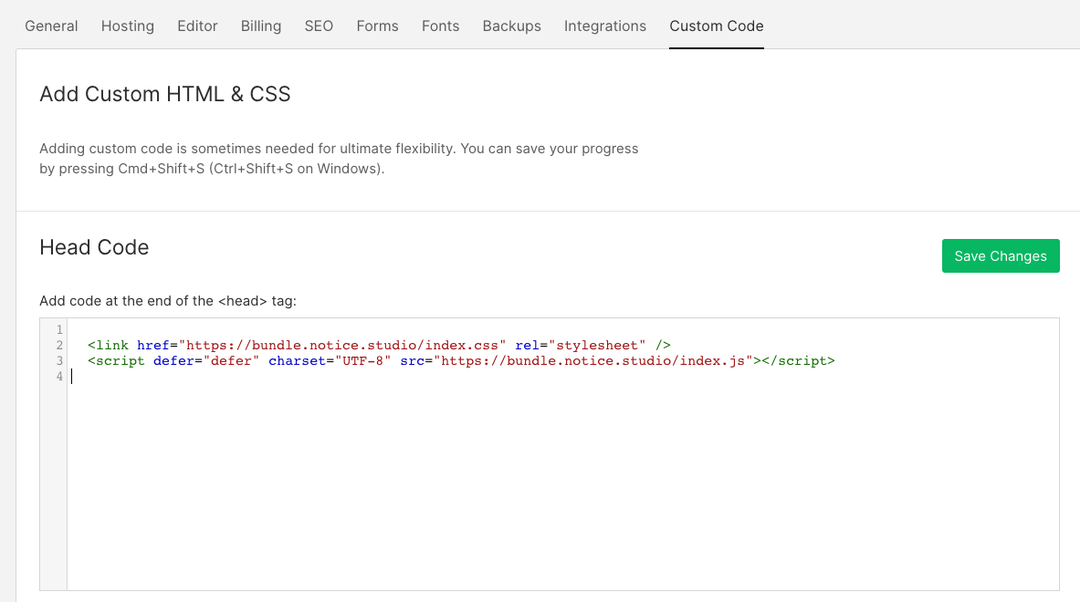1080x602 pixels.
Task: Click the Add Custom HTML & CSS heading
Action: [165, 94]
